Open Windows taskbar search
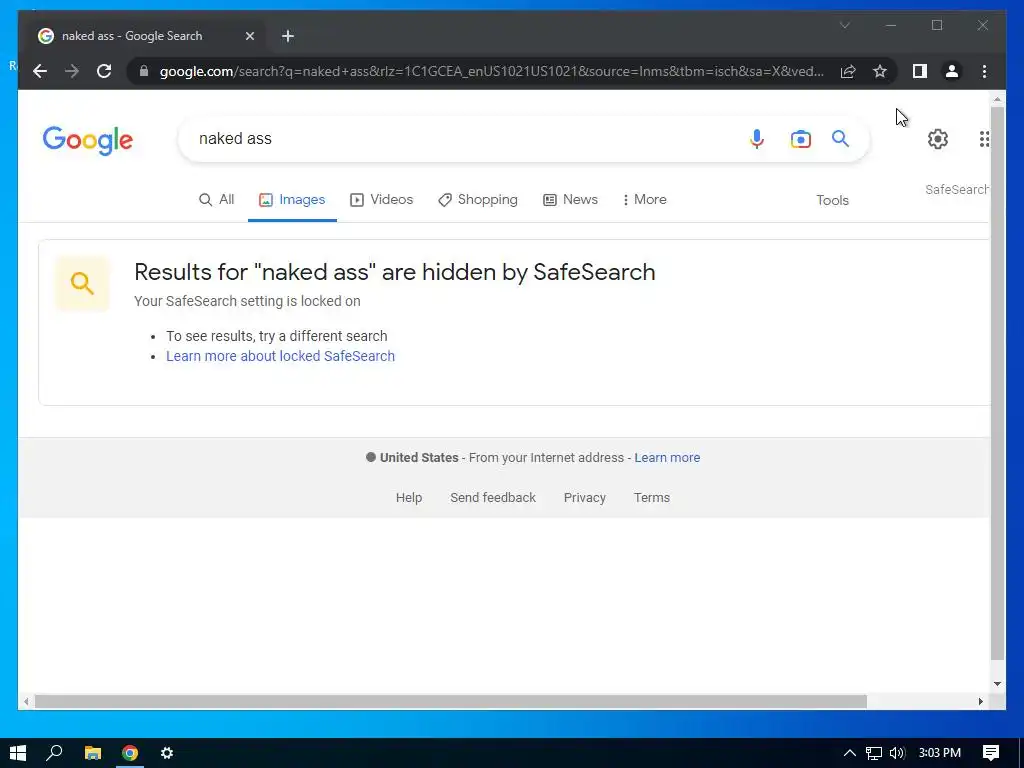Viewport: 1024px width, 768px height. [x=54, y=753]
